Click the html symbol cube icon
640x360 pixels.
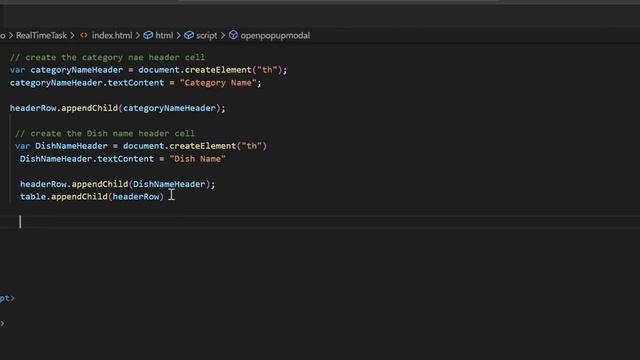pyautogui.click(x=148, y=36)
